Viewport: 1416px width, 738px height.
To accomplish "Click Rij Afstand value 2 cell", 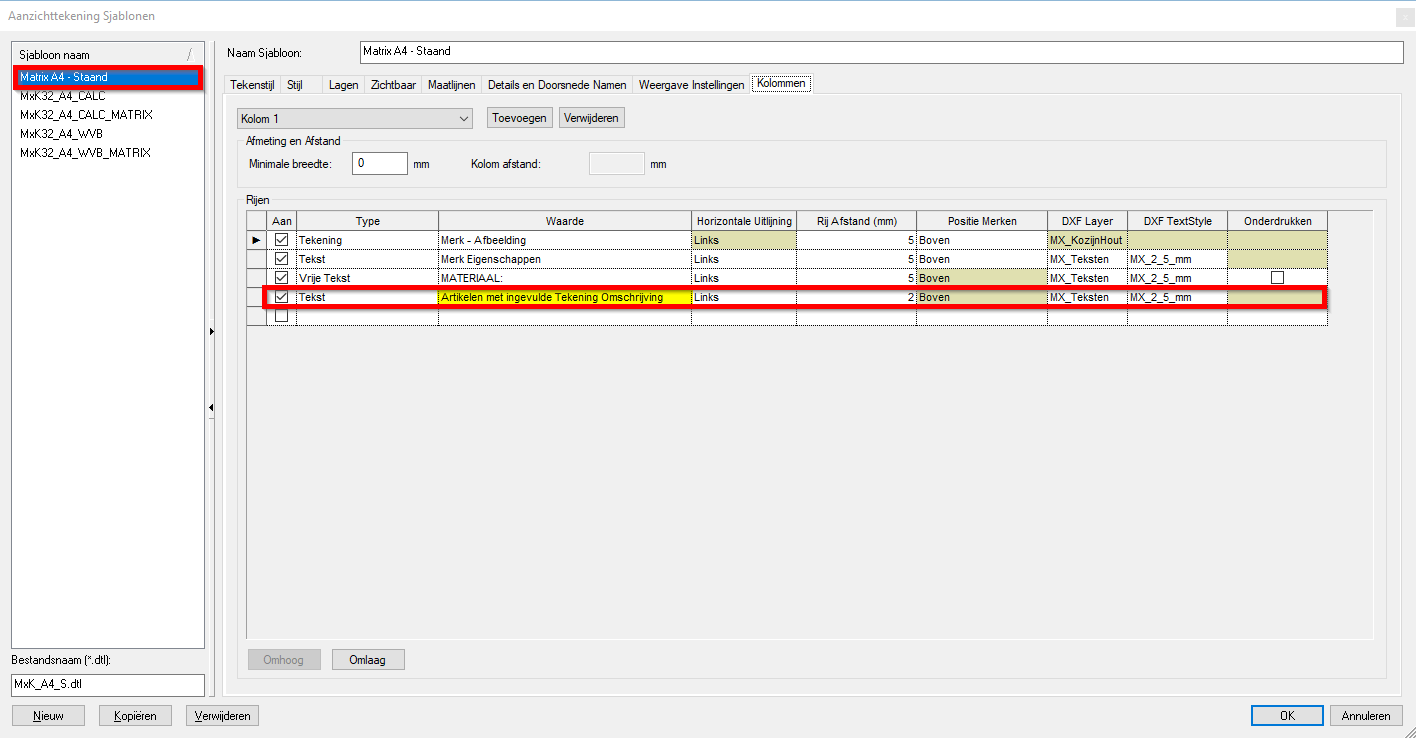I will 857,297.
